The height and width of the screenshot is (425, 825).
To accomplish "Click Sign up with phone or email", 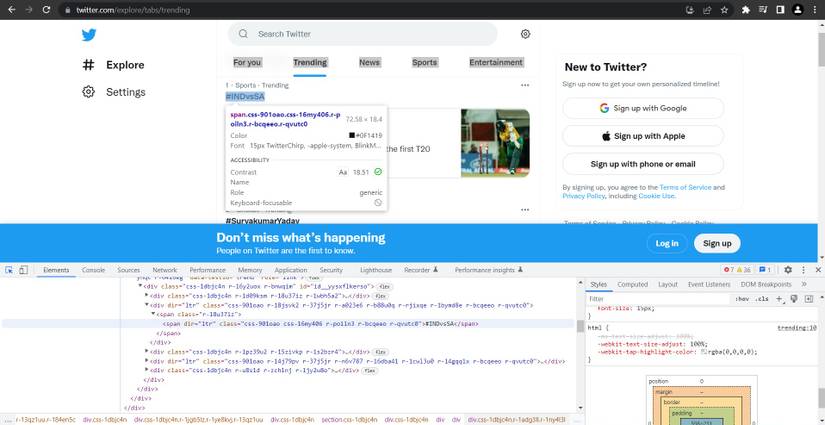I will (x=643, y=164).
